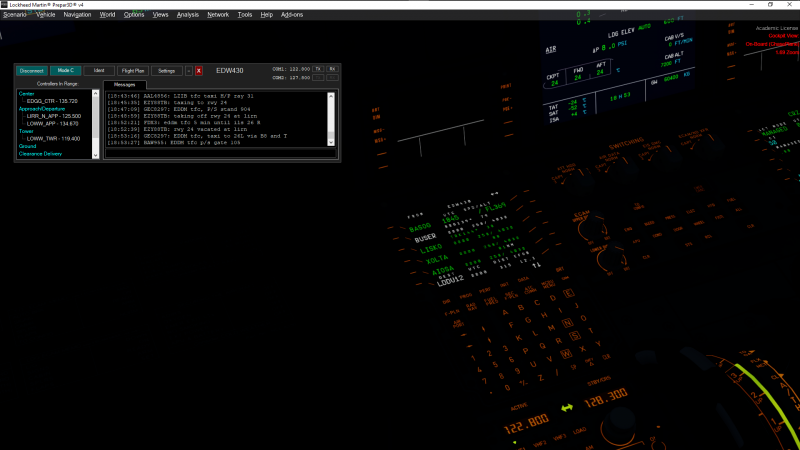Select EDGG_CTR - 135.720 controller
800x450 pixels.
click(x=52, y=101)
